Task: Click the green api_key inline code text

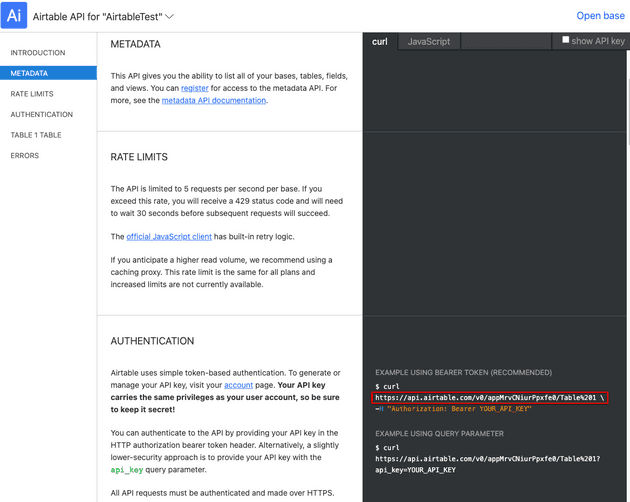Action: click(x=127, y=469)
